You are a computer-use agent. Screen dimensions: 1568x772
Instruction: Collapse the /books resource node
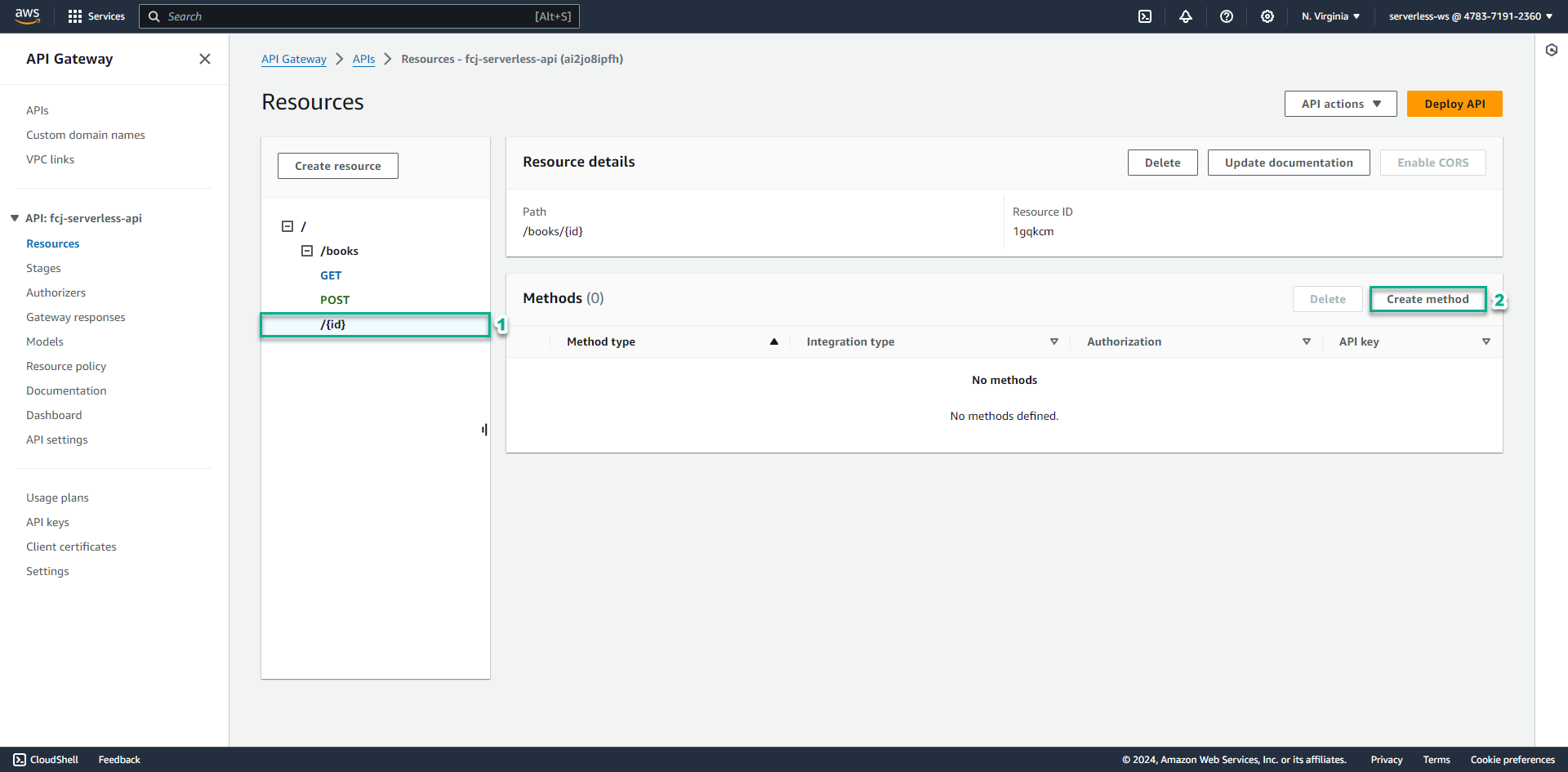307,251
